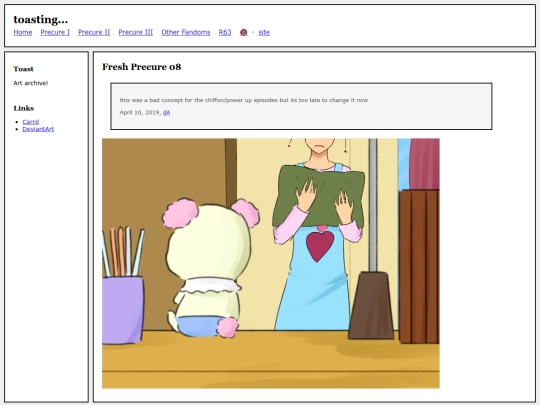Open the R63 page
Screen dimensions: 540x405
(225, 32)
